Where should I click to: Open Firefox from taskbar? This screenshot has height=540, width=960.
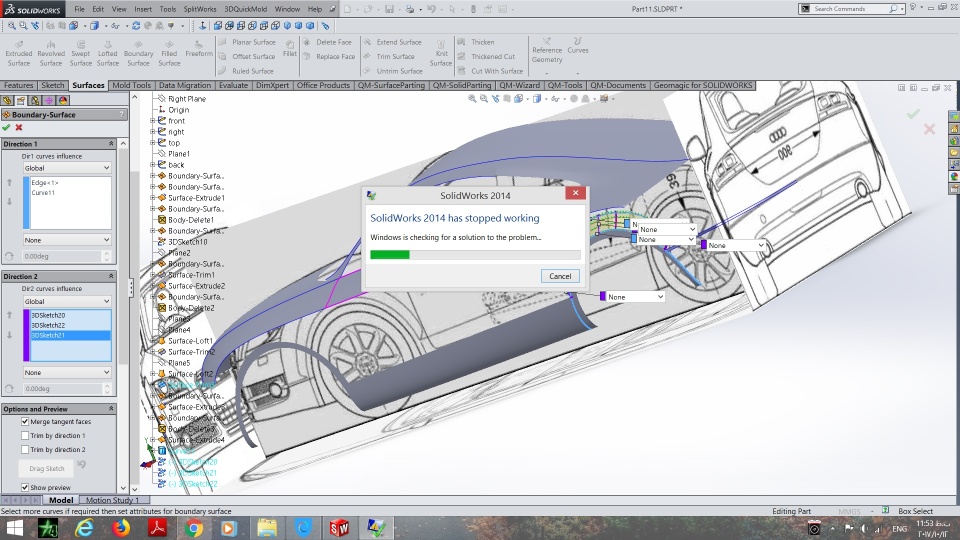[121, 527]
